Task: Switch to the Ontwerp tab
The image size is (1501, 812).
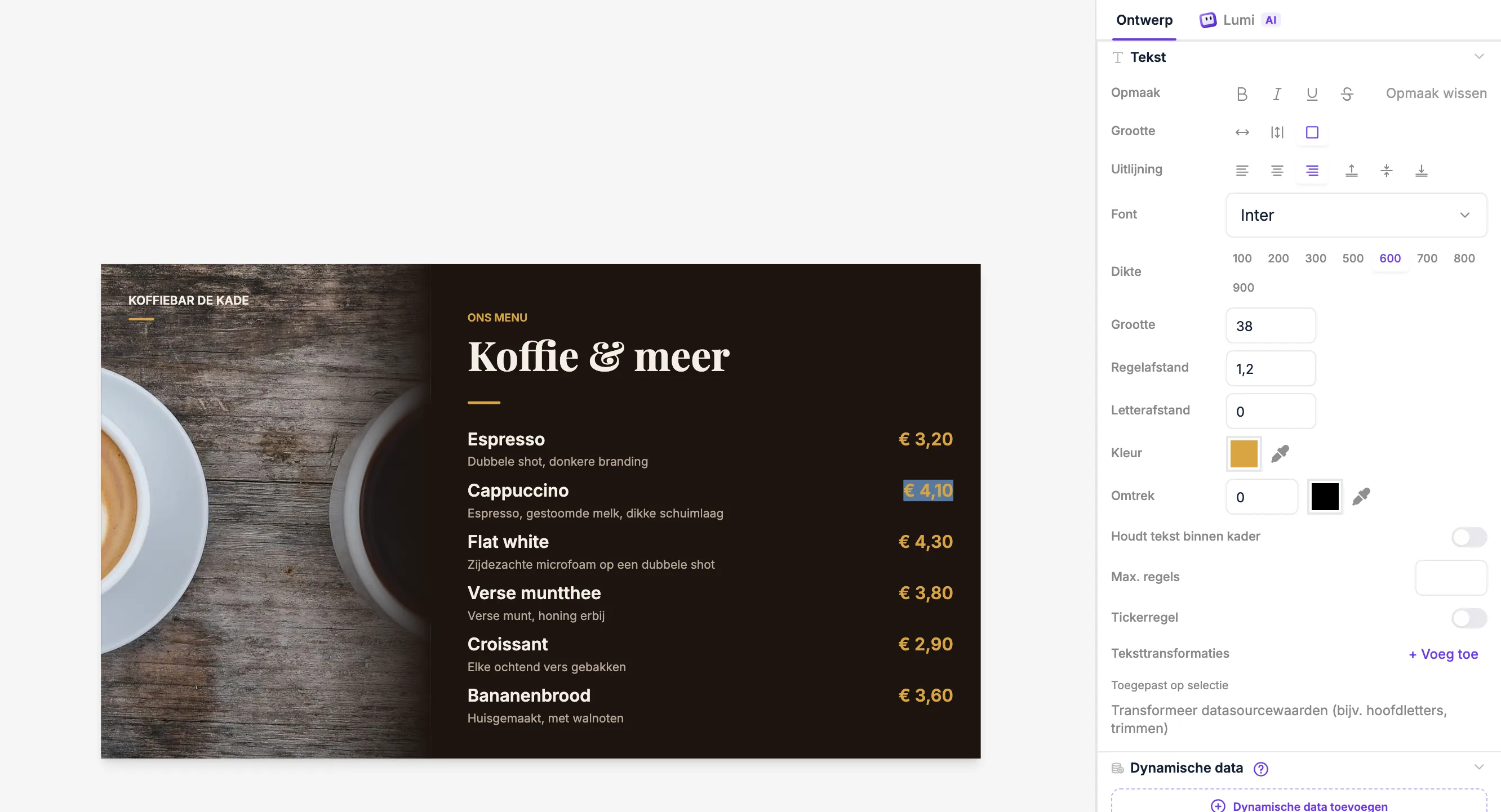Action: (x=1144, y=20)
